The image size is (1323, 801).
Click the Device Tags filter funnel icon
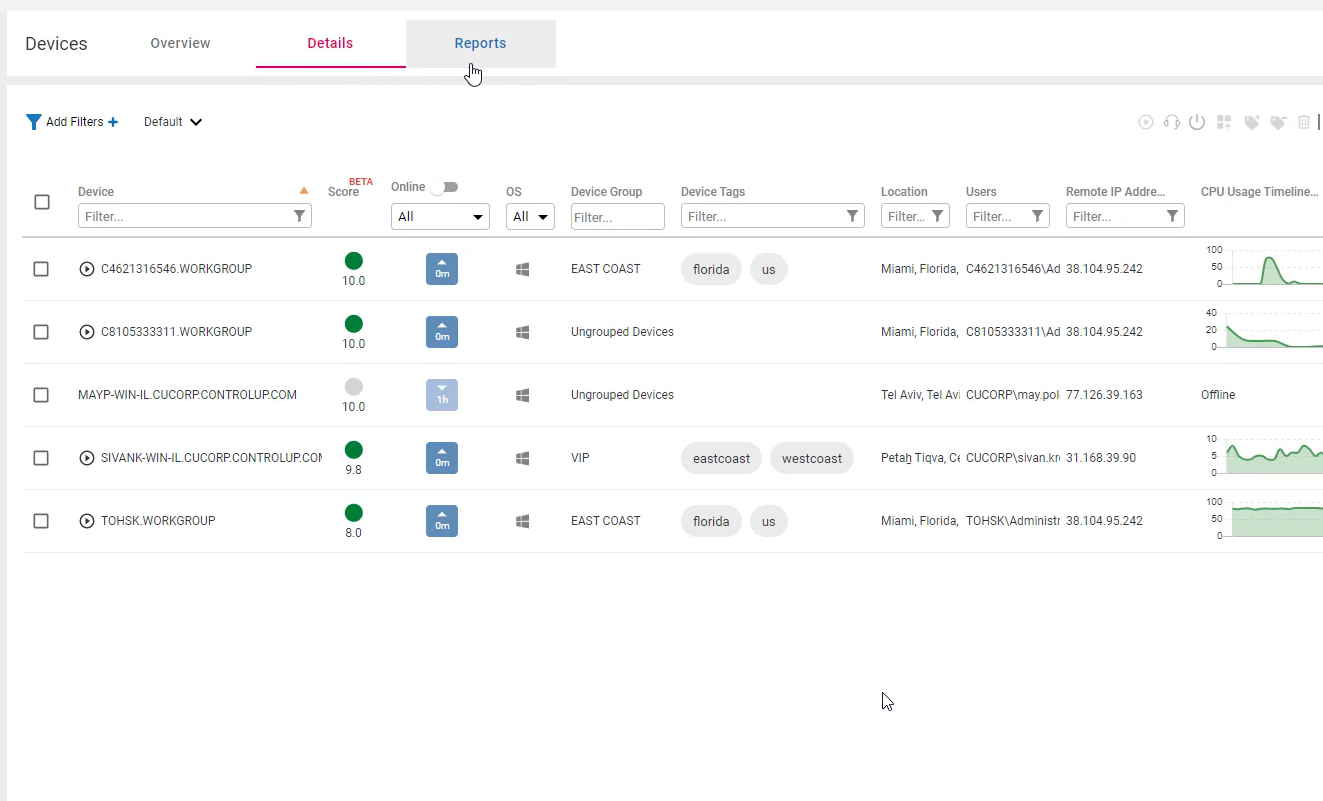[853, 216]
